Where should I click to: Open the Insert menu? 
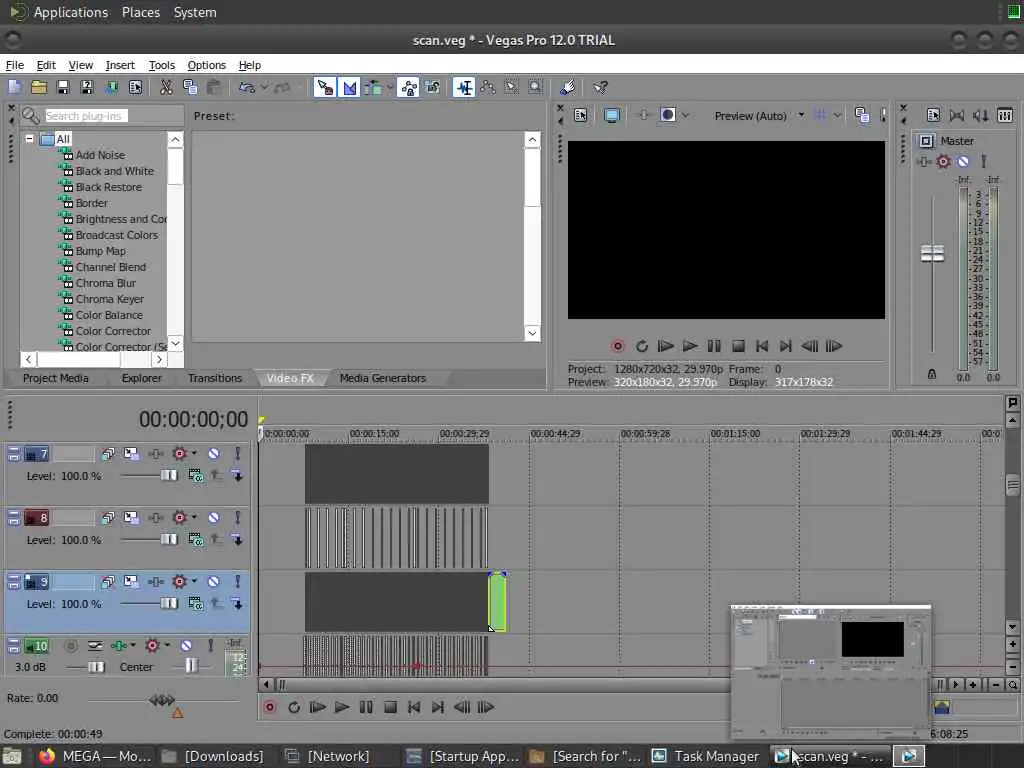120,65
